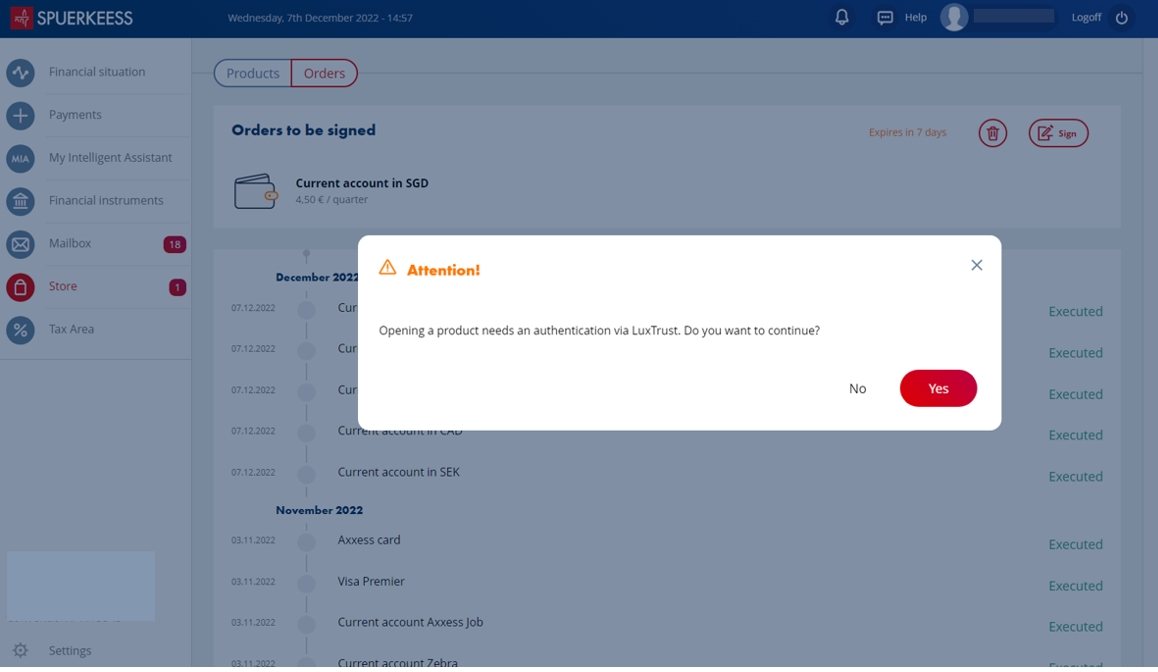Open Settings gear in sidebar

tap(21, 650)
